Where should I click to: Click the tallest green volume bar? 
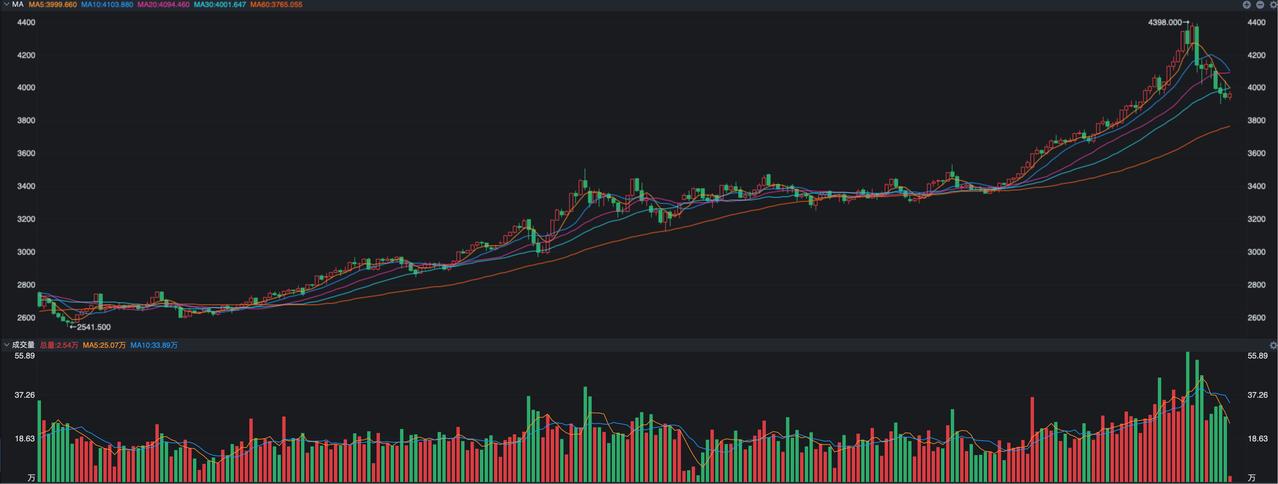point(1187,416)
